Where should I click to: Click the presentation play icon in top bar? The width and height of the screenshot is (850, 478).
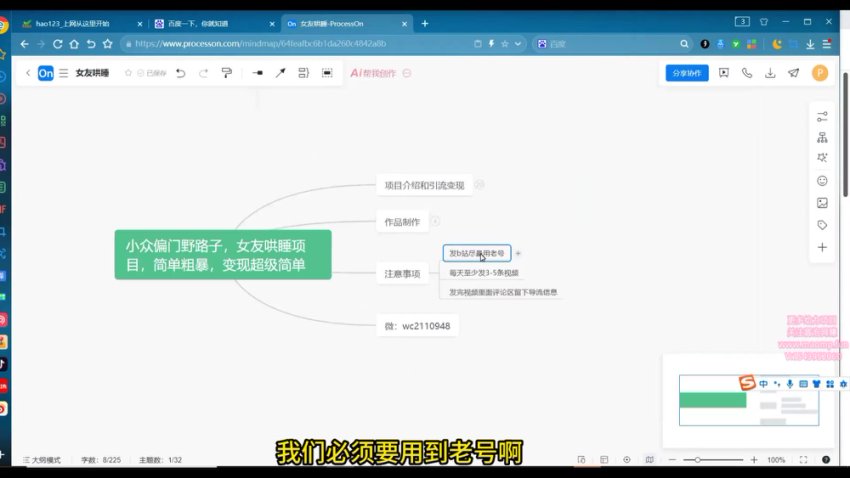[x=723, y=73]
